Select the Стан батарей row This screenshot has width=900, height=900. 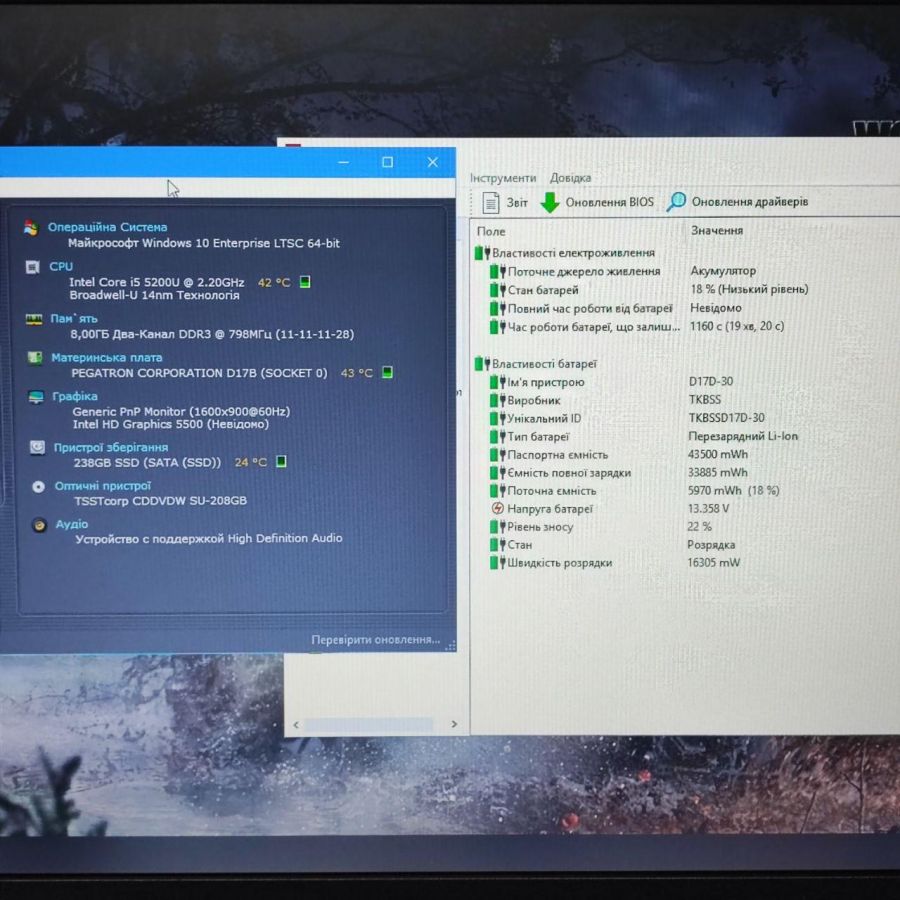(649, 289)
